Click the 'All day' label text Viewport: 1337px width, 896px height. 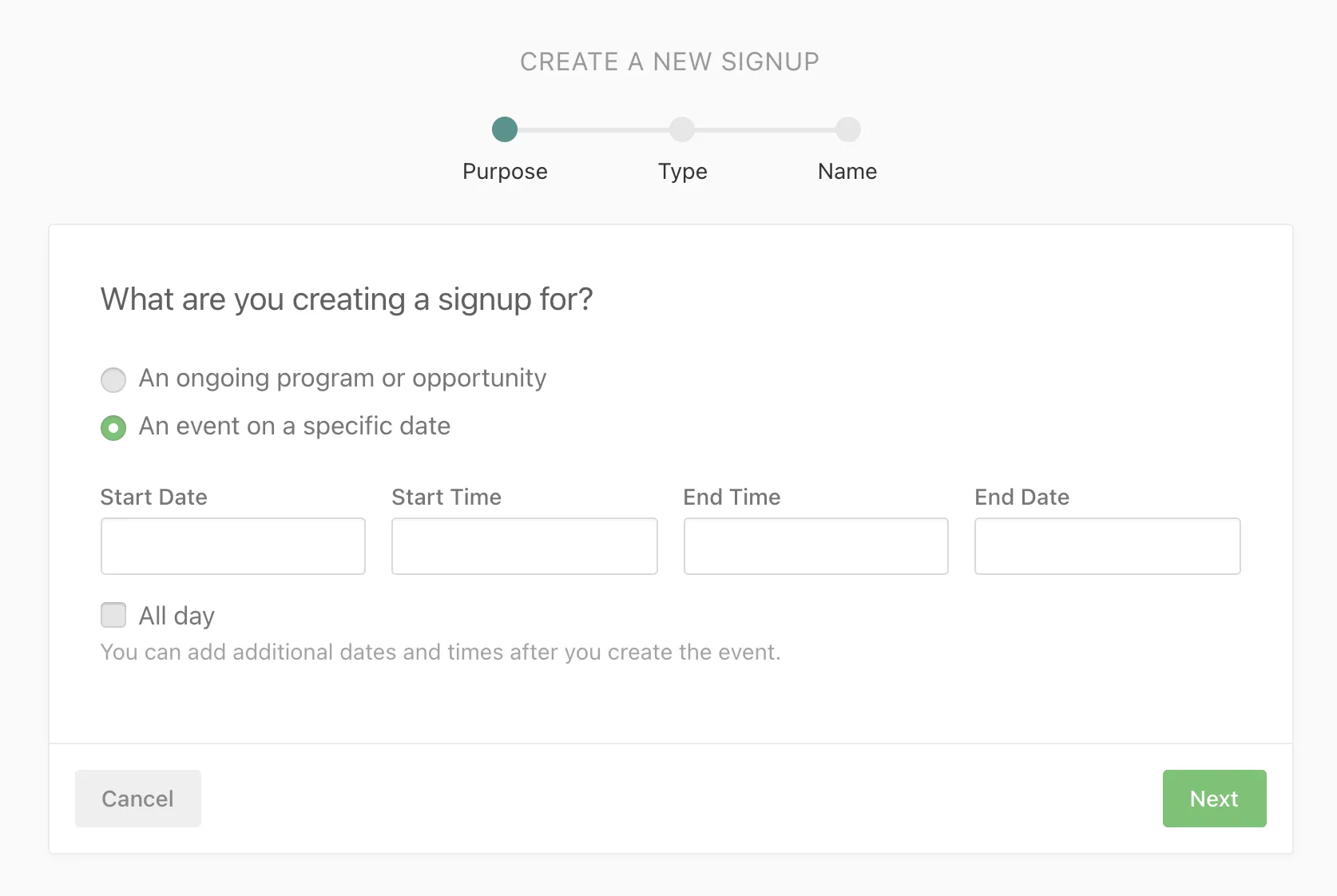click(177, 616)
